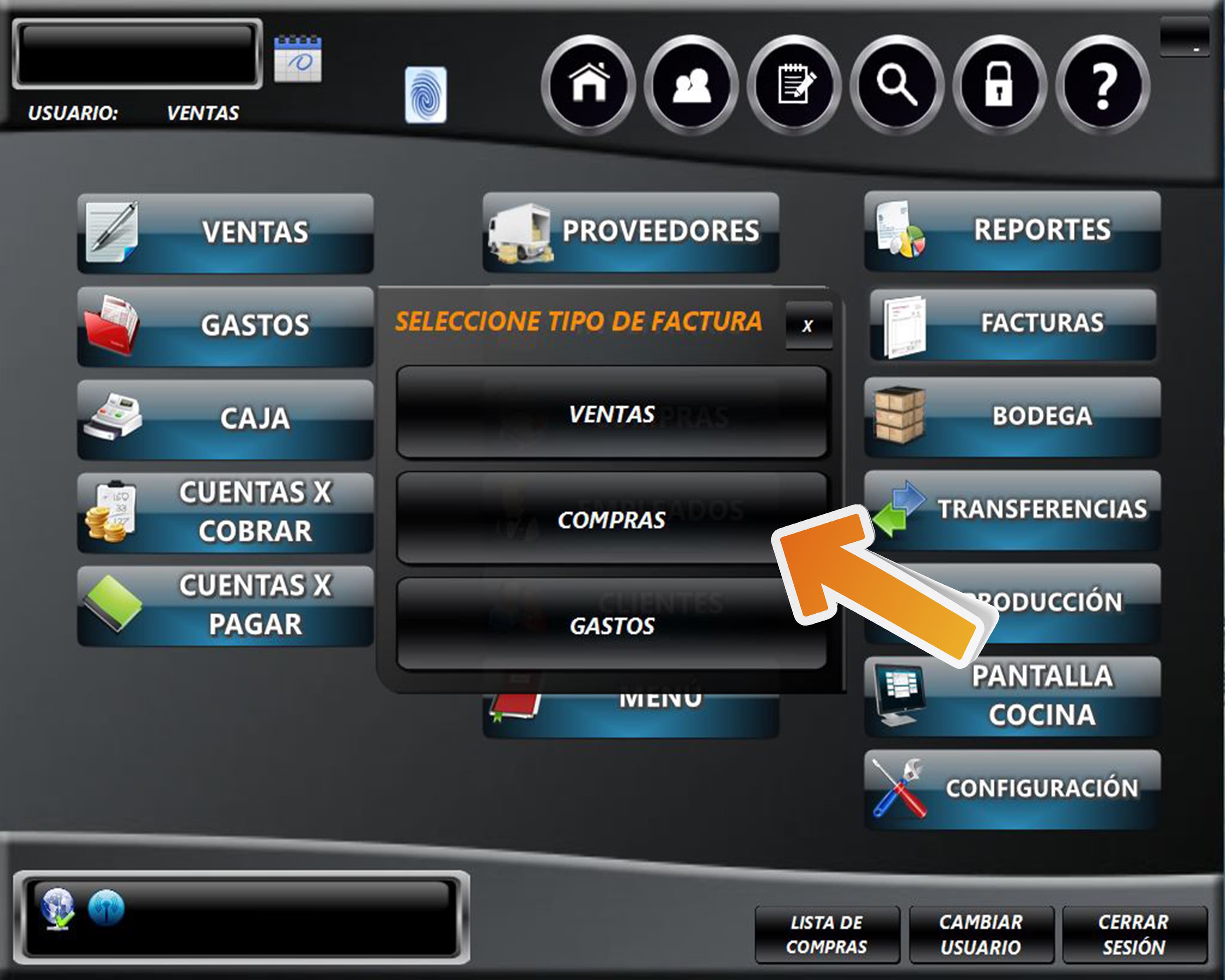Open the calendar icon near user field
Viewport: 1225px width, 980px height.
click(298, 59)
